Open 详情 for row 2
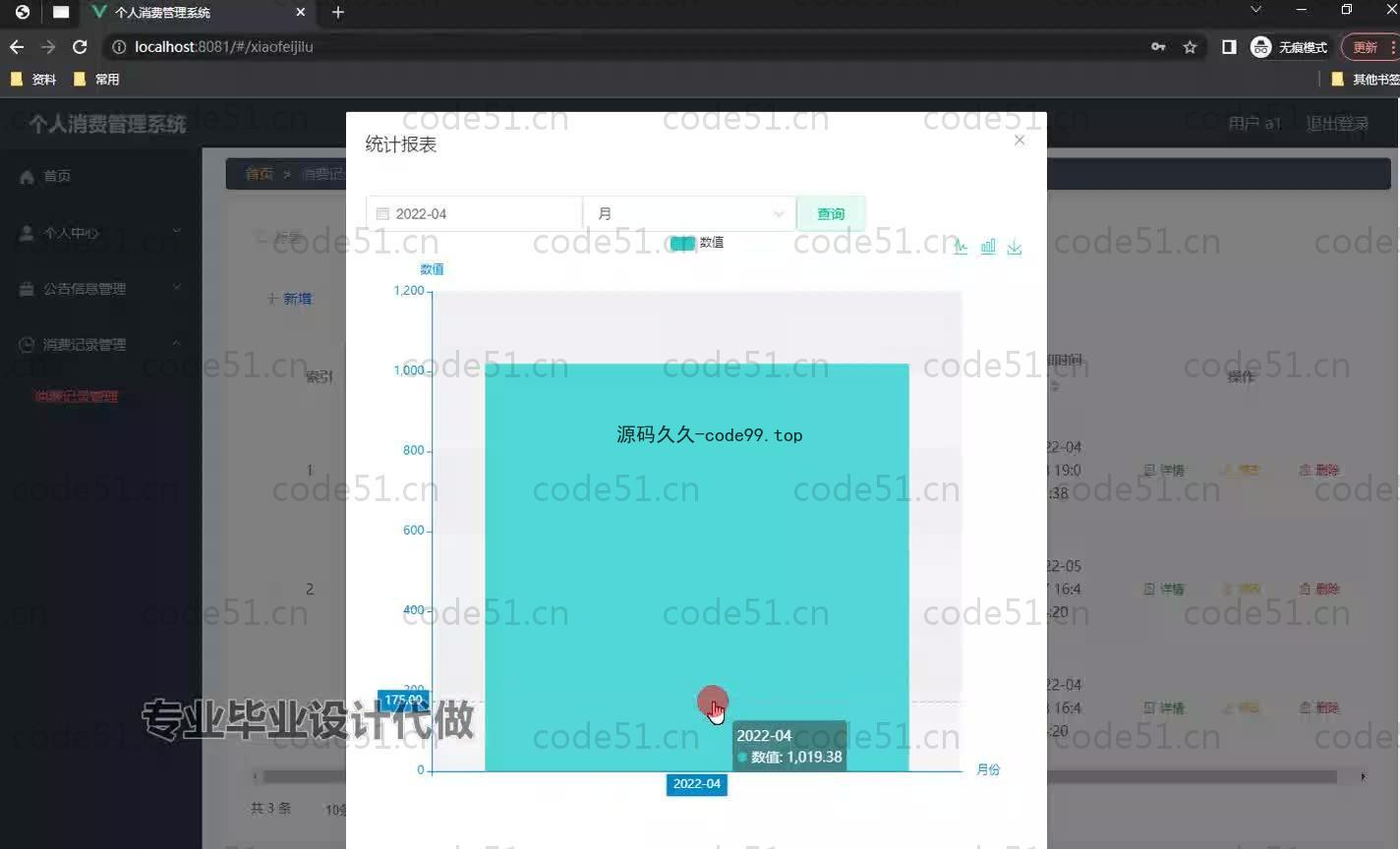1400x849 pixels. (1164, 589)
